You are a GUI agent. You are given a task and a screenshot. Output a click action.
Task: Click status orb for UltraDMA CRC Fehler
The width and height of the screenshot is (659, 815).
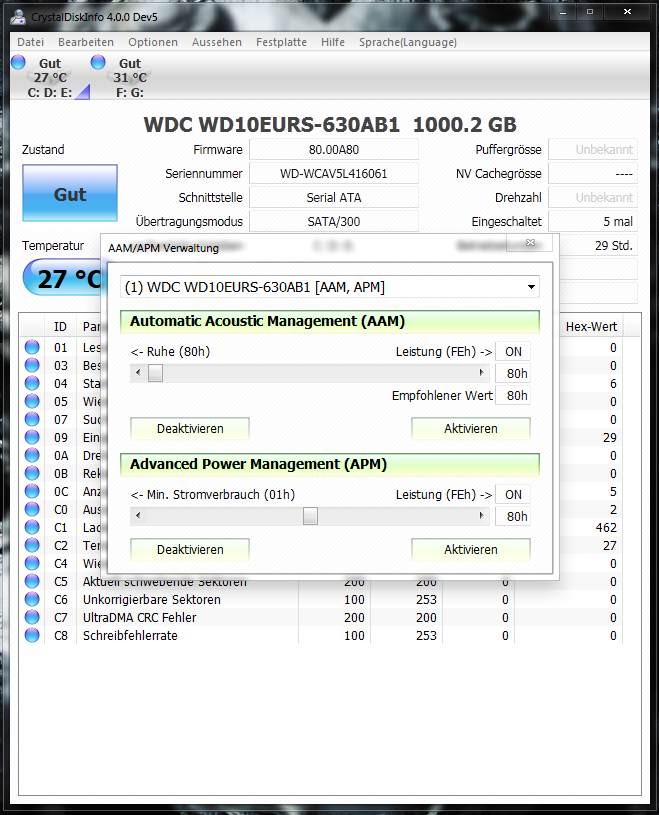point(32,617)
